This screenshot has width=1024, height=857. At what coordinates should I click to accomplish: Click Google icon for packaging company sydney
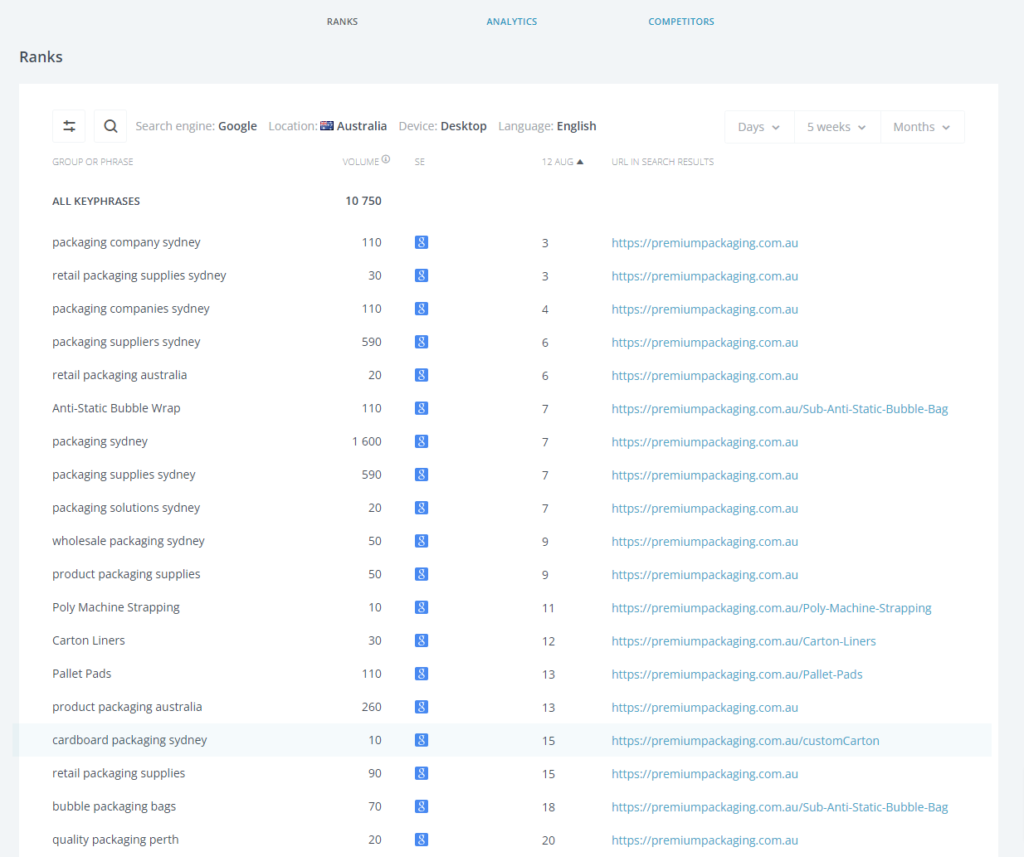point(421,242)
